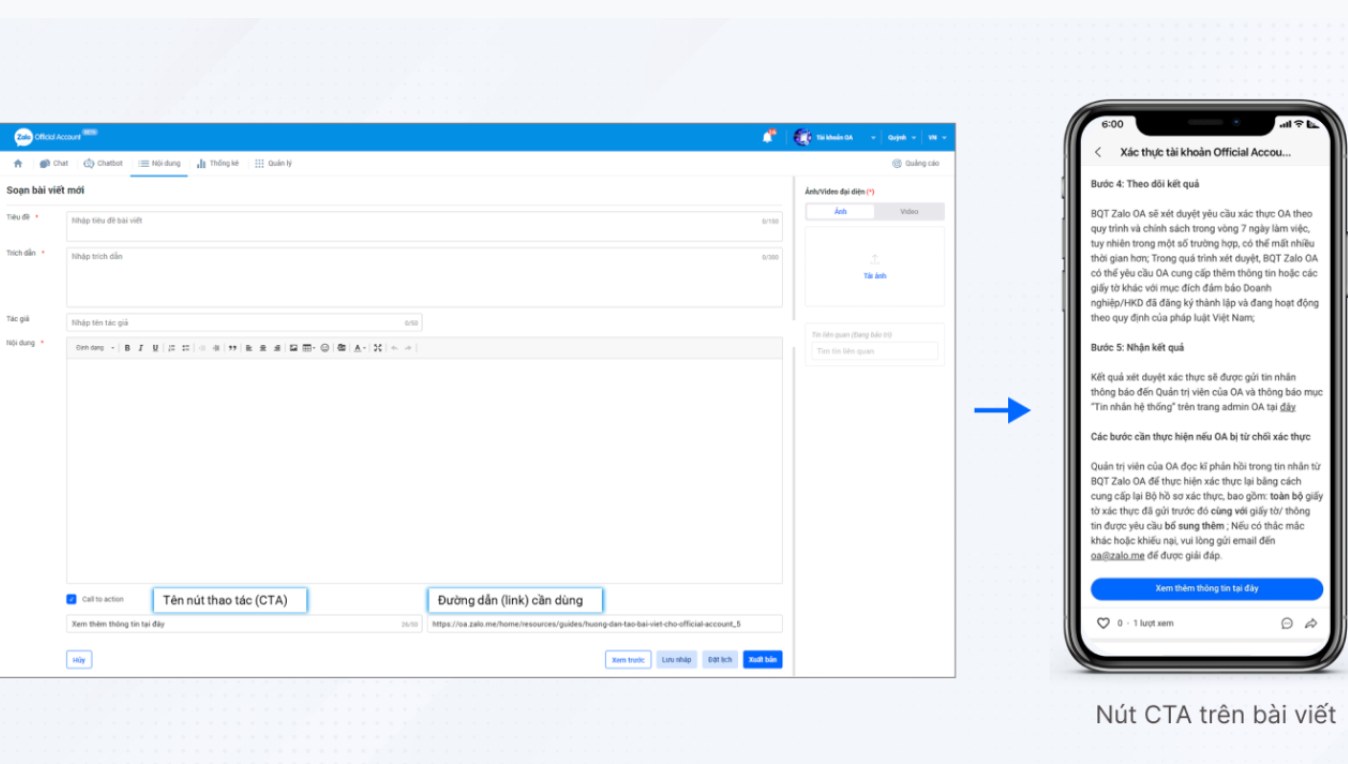Screen dimensions: 1348x764
Task: Tap the comment icon on phone preview
Action: point(1287,623)
